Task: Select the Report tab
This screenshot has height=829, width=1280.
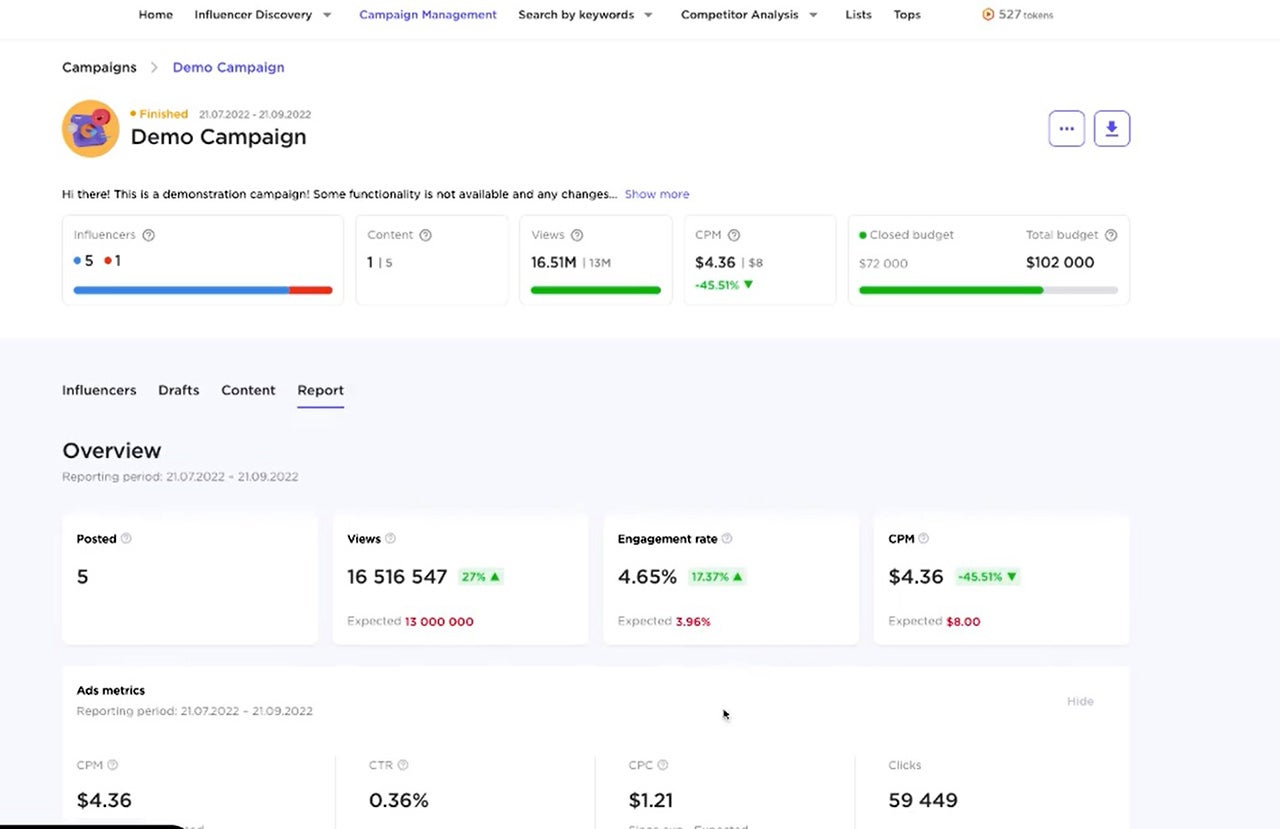Action: (x=320, y=390)
